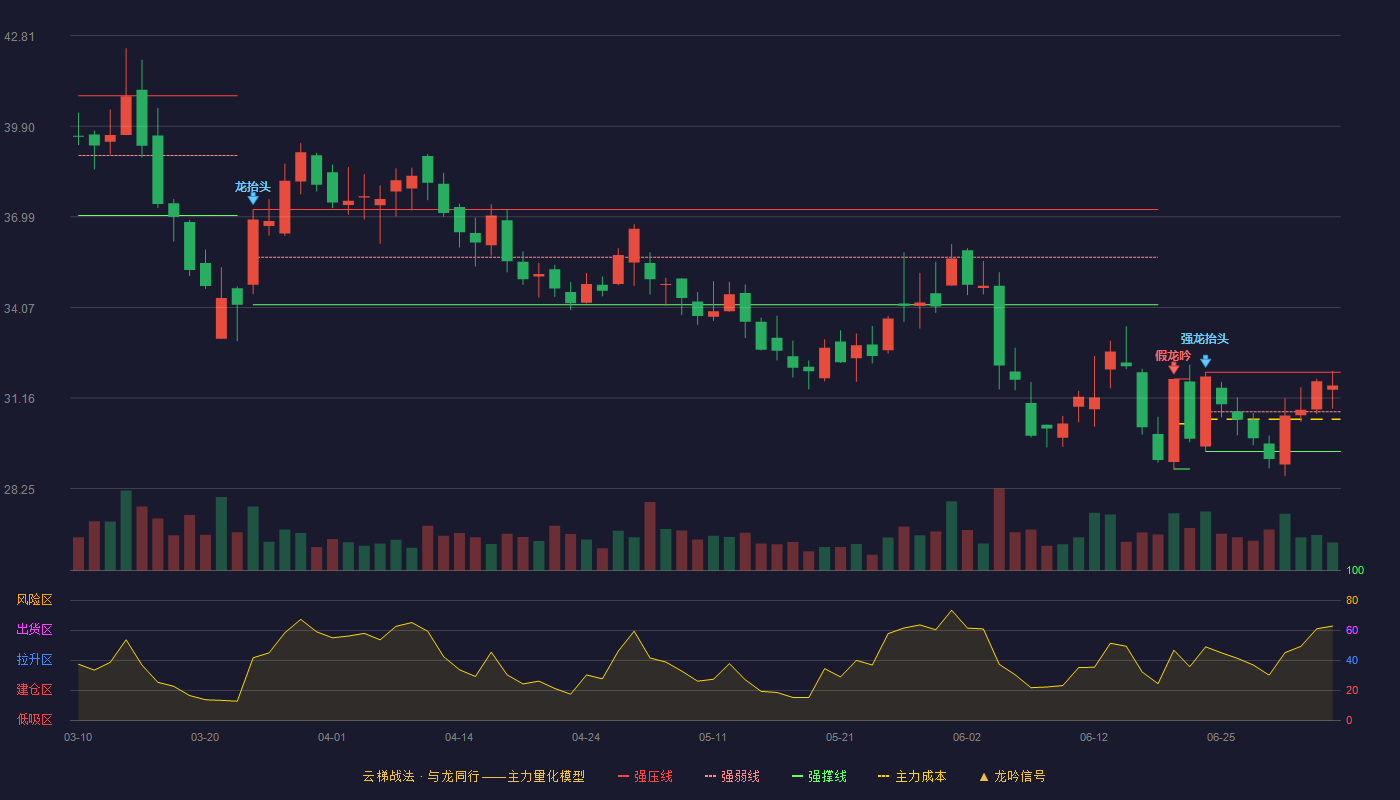The image size is (1400, 800).
Task: Click the blue 40 indicator scale value
Action: 1352,660
